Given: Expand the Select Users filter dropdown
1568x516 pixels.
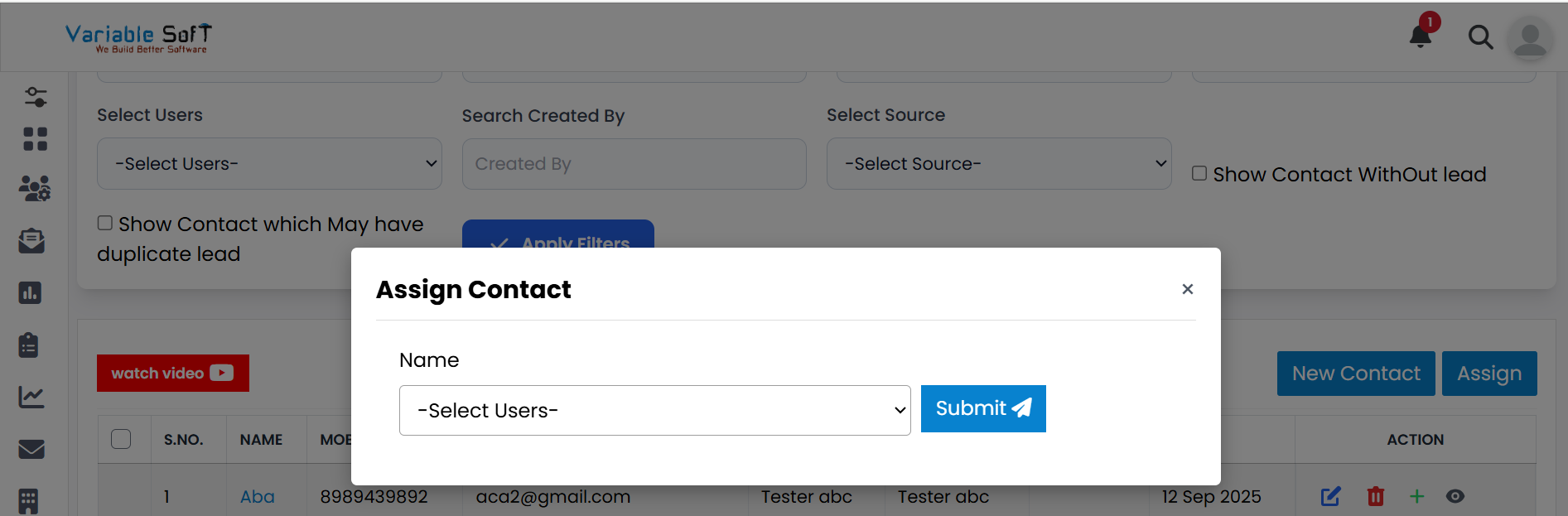Looking at the screenshot, I should tap(269, 163).
